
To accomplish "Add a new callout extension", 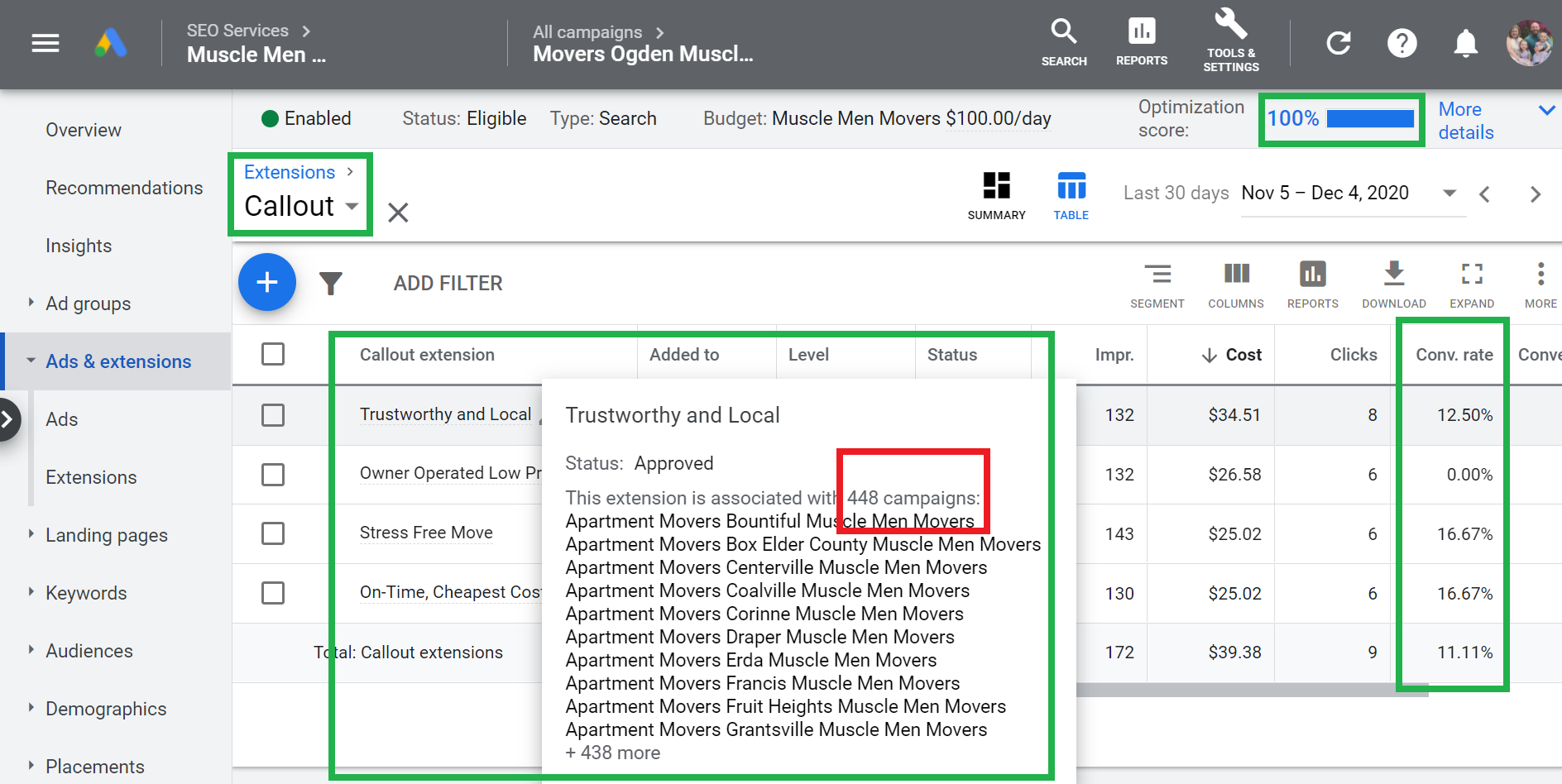I will point(267,282).
